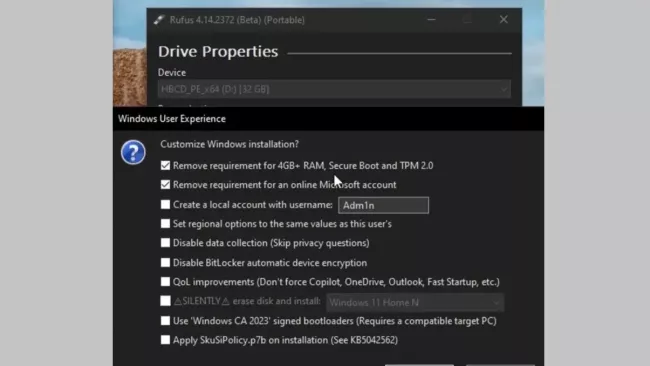Click the Device label in the Rufus window
This screenshot has width=650, height=366.
click(x=172, y=72)
